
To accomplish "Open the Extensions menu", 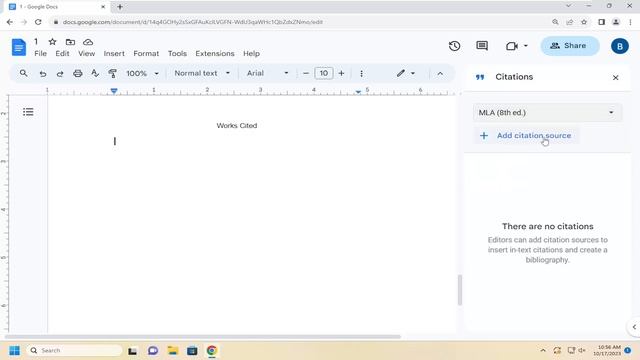I will pyautogui.click(x=215, y=53).
